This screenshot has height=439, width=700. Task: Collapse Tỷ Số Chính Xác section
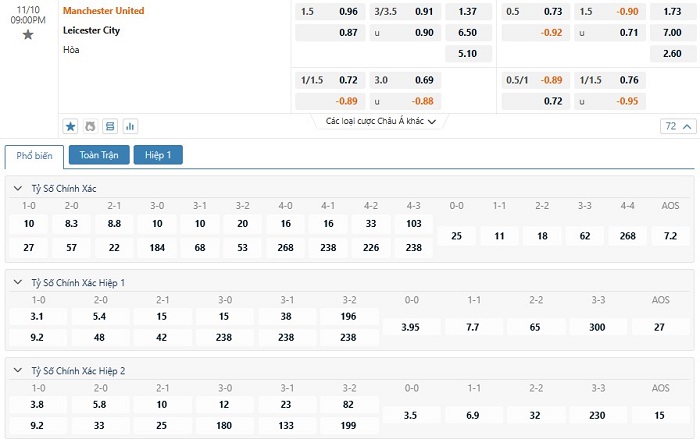click(18, 188)
